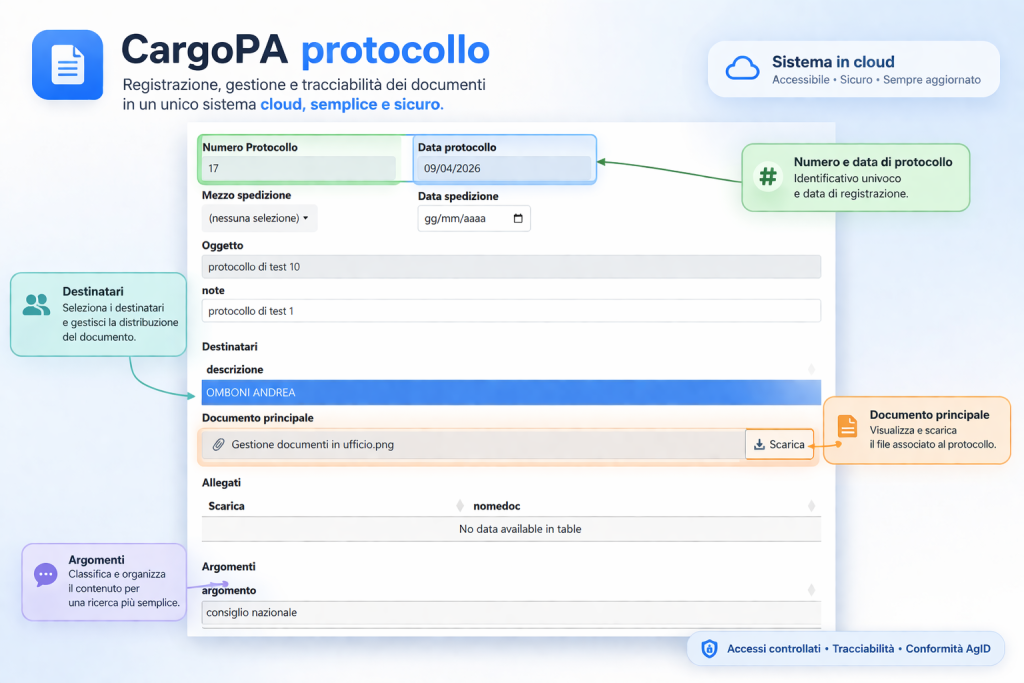Screen dimensions: 1024x683
Task: Sort the descrizione column in Destinatari
Action: 811,370
